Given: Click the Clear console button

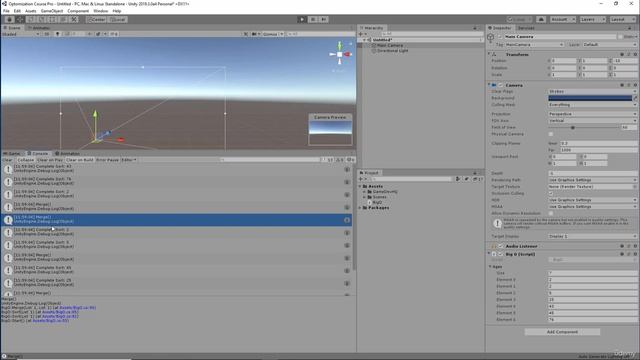Looking at the screenshot, I should tap(7, 160).
